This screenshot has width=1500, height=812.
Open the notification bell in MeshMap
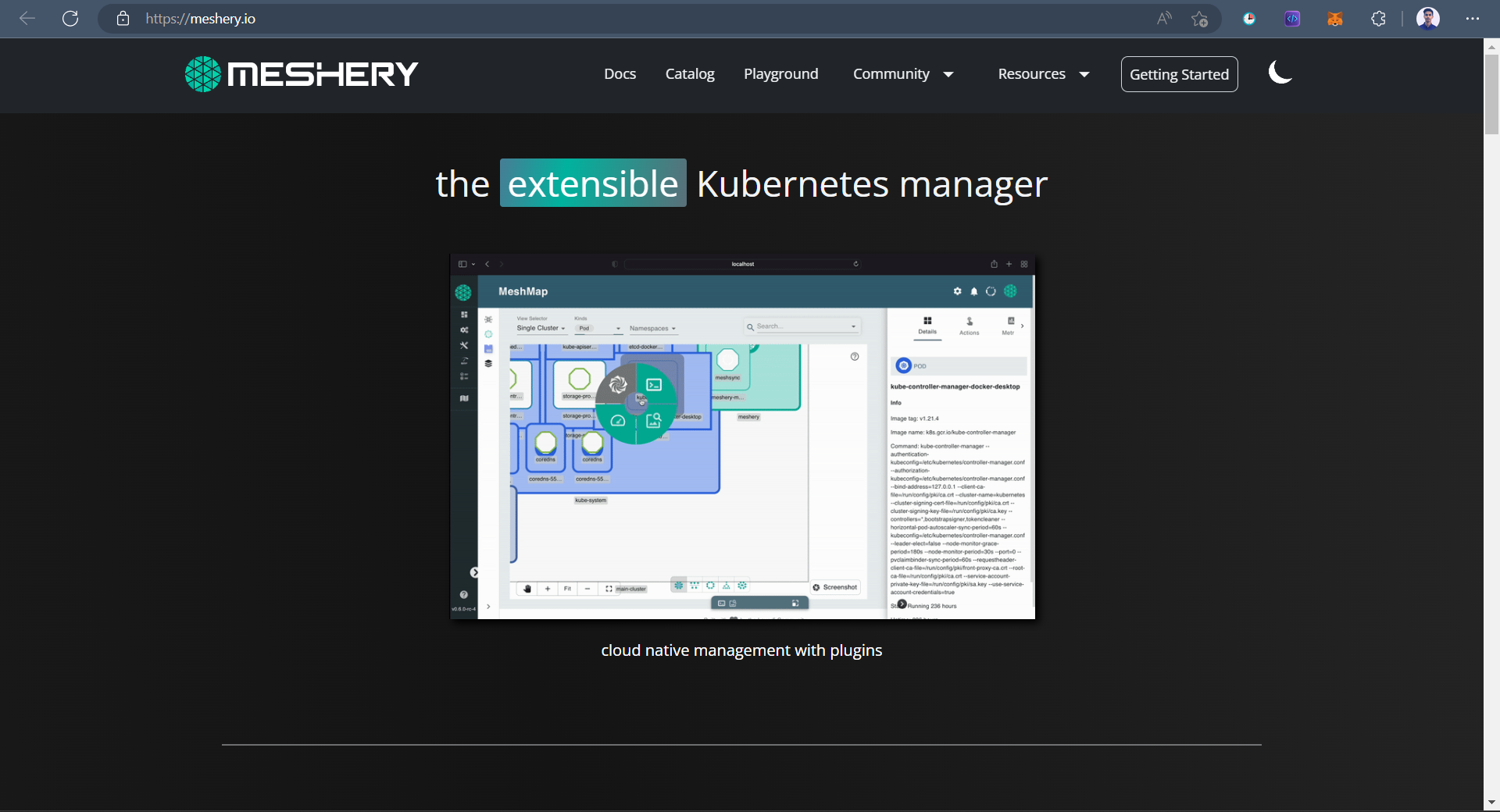point(974,291)
